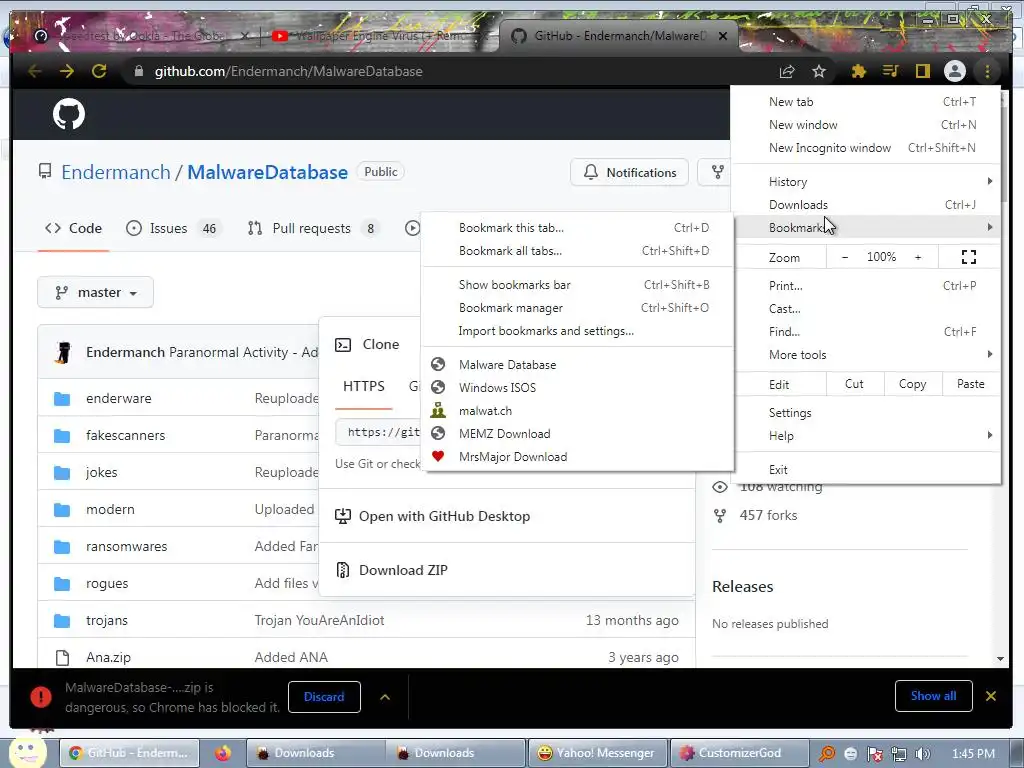Click the Actions play icon tab
This screenshot has height=768, width=1024.
(x=412, y=228)
